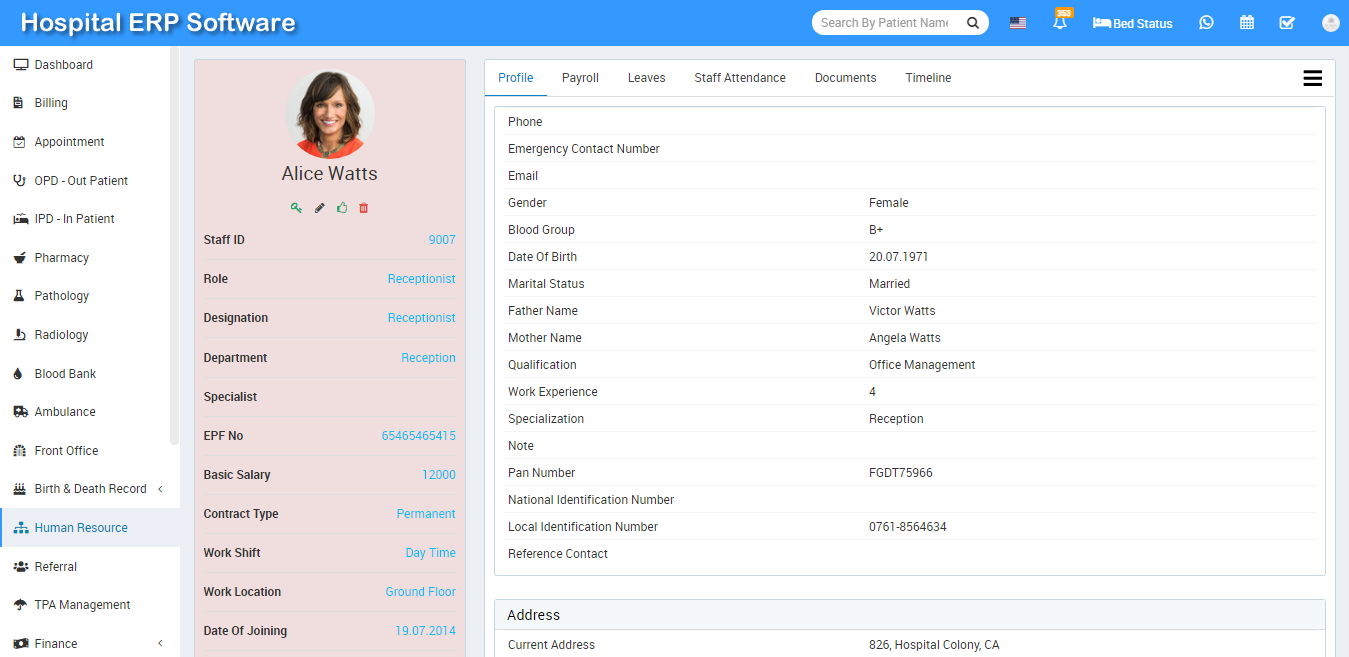The image size is (1349, 657).
Task: Open the calendar icon in header
Action: (x=1247, y=23)
